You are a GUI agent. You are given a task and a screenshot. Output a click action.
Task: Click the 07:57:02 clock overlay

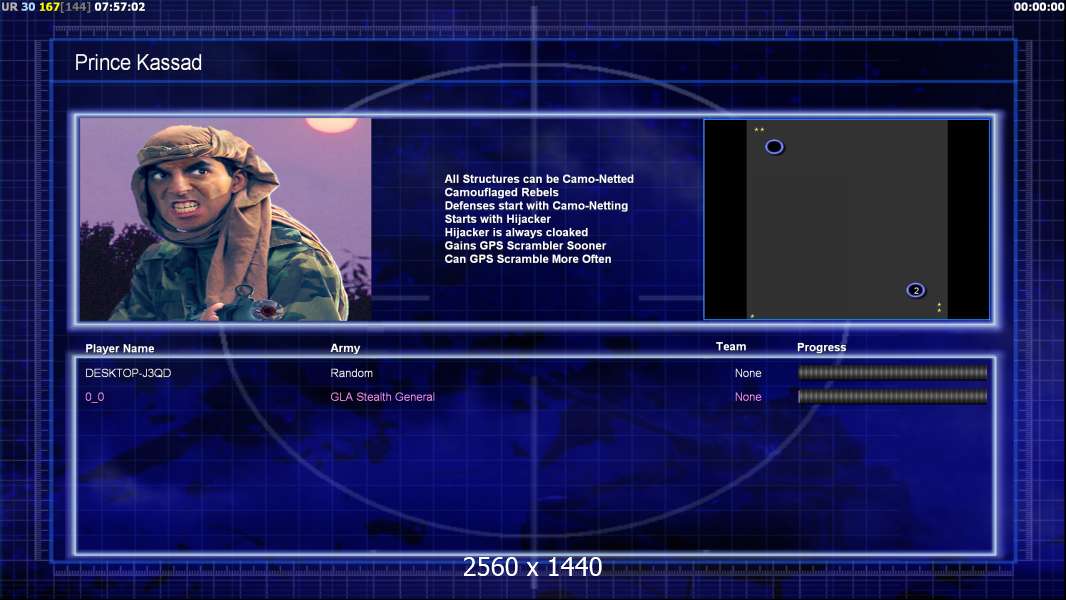(x=120, y=7)
